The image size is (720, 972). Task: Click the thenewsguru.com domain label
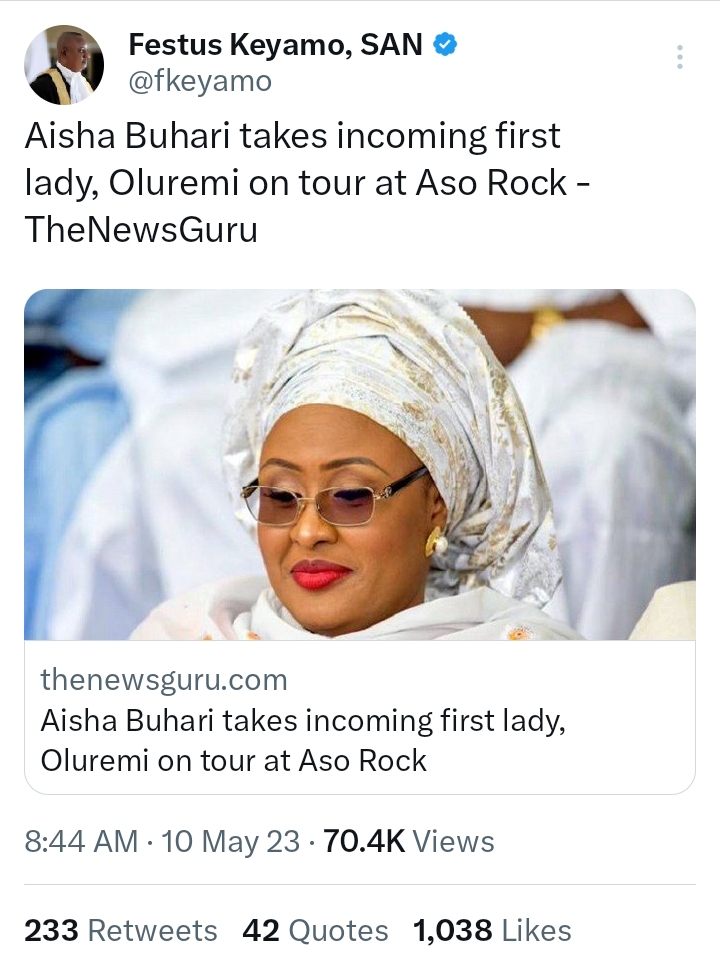(x=164, y=680)
